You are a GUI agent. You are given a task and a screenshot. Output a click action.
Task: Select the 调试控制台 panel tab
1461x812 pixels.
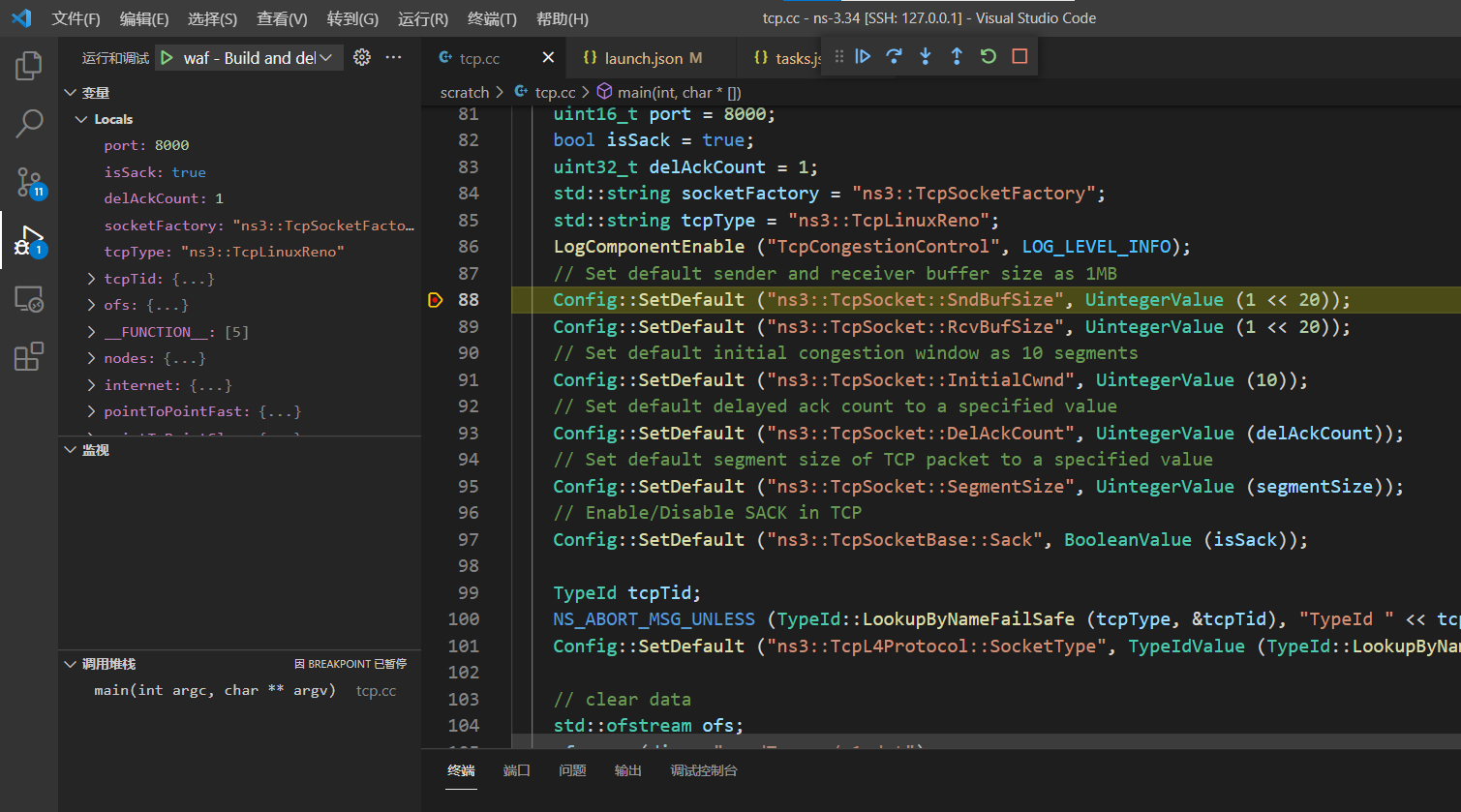coord(704,770)
